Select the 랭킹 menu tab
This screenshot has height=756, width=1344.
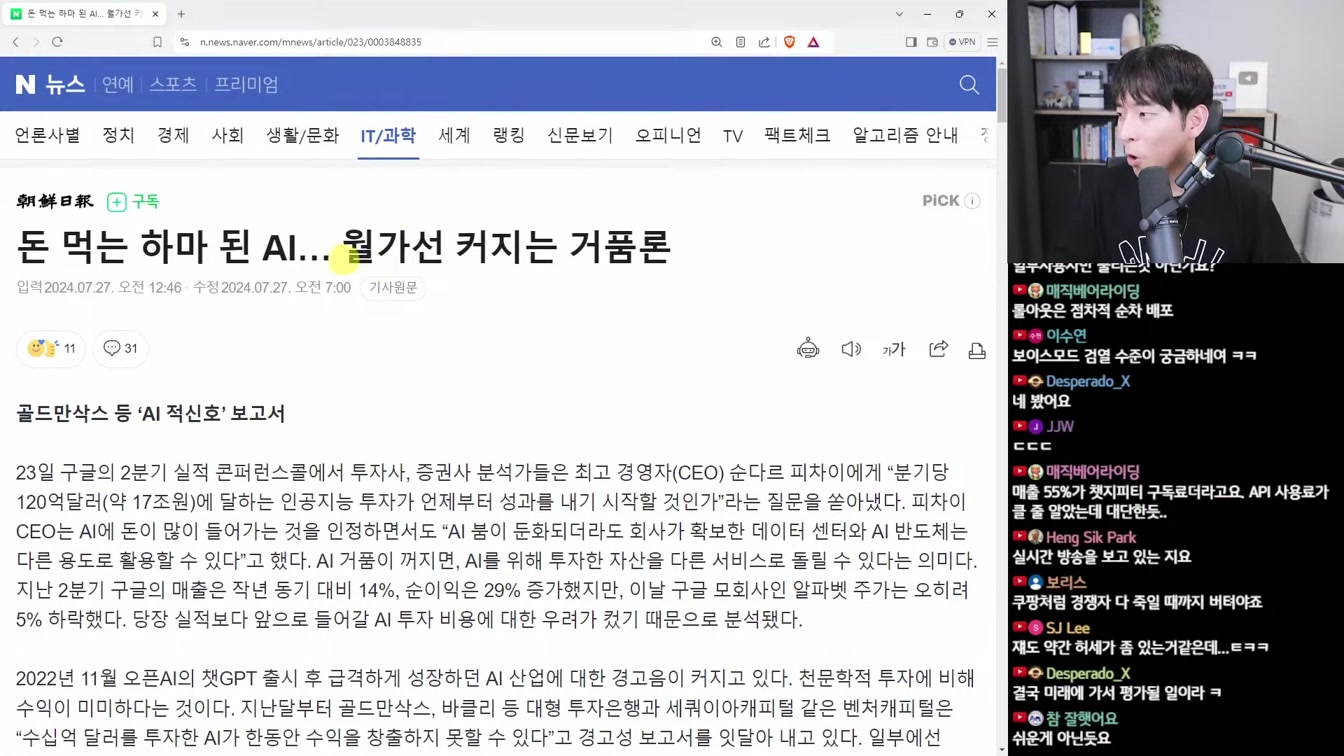point(509,135)
